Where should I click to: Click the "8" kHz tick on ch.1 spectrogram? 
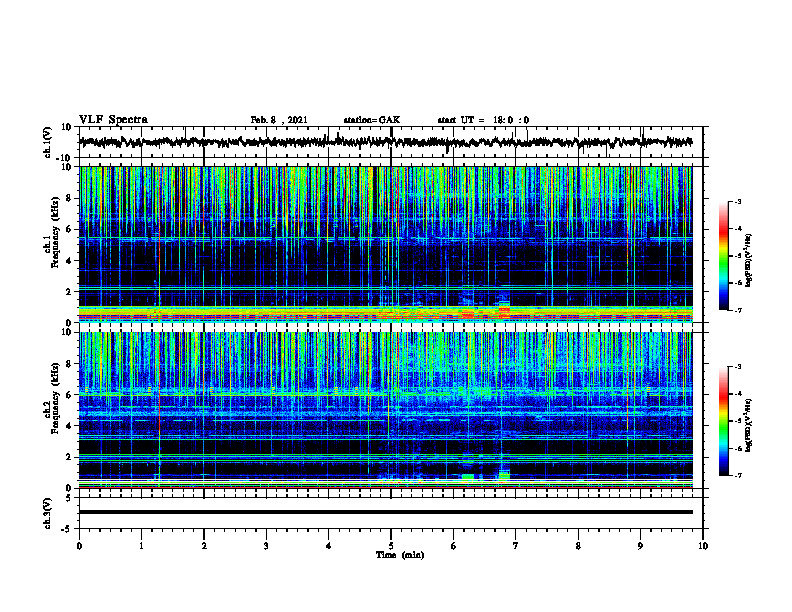69,198
